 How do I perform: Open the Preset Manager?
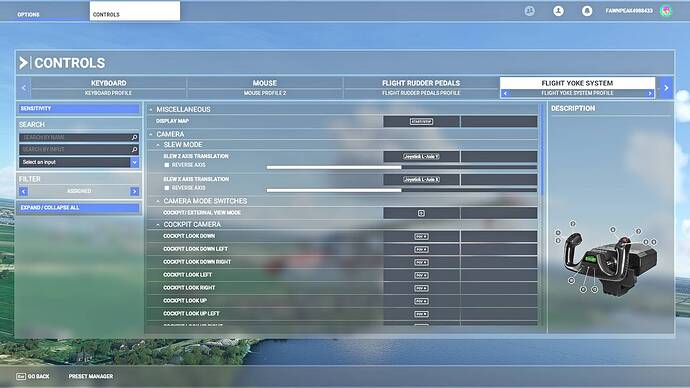pos(91,377)
